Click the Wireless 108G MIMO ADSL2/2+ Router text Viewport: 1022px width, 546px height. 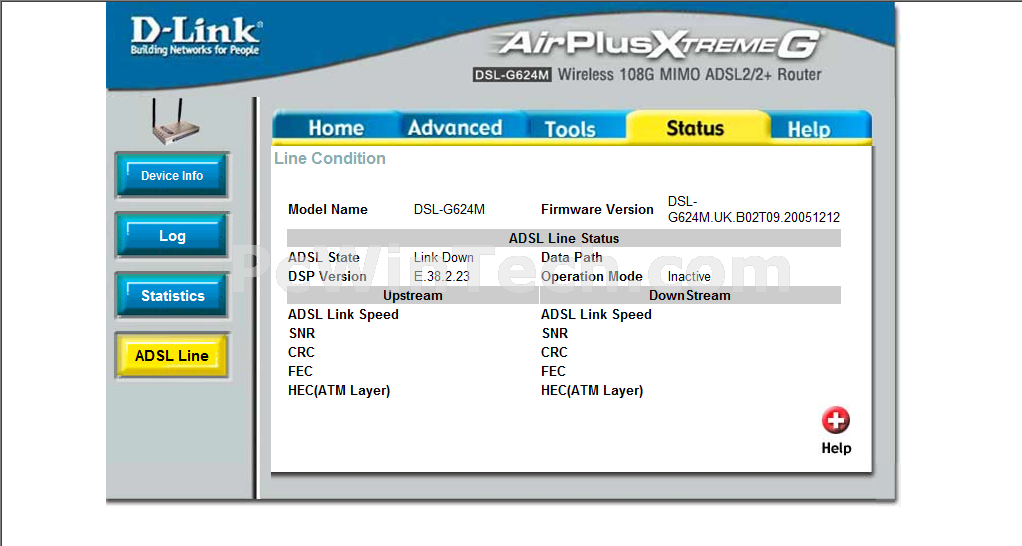click(x=690, y=74)
